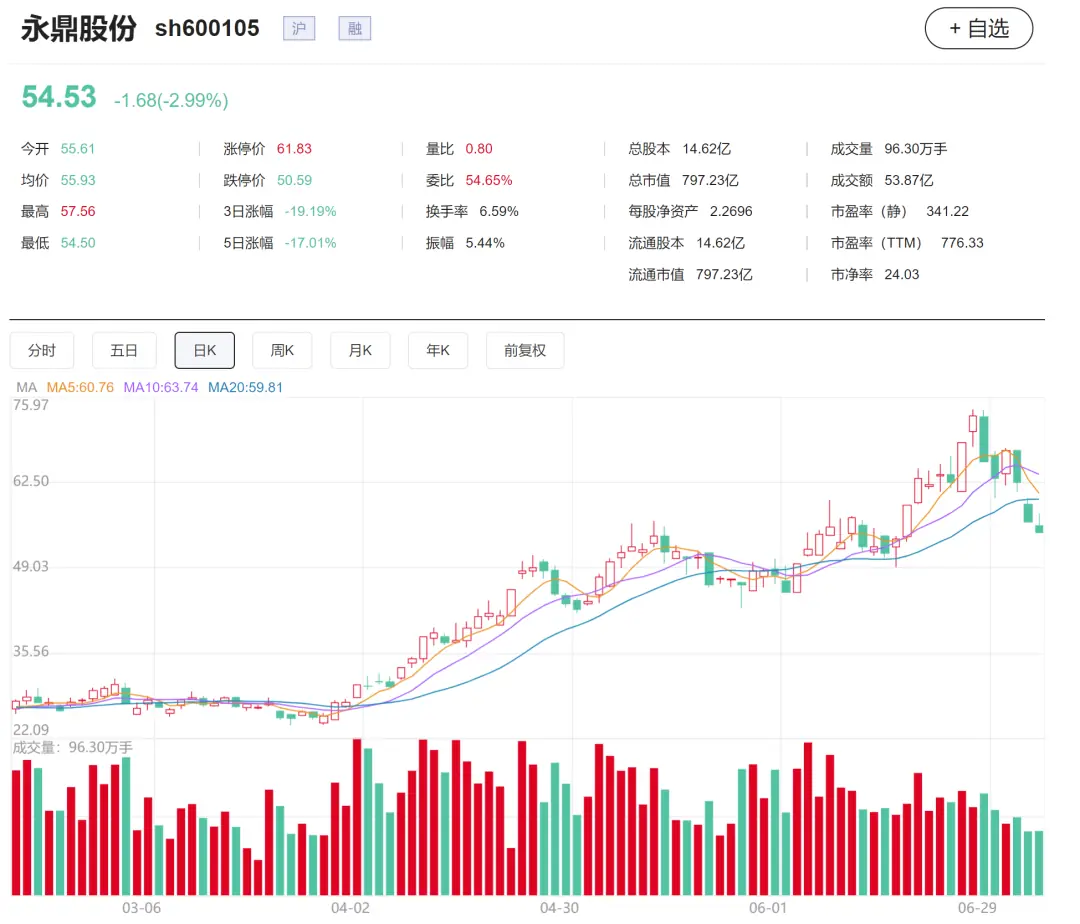Click the 35.56 price axis label
This screenshot has height=924, width=1080.
click(31, 651)
